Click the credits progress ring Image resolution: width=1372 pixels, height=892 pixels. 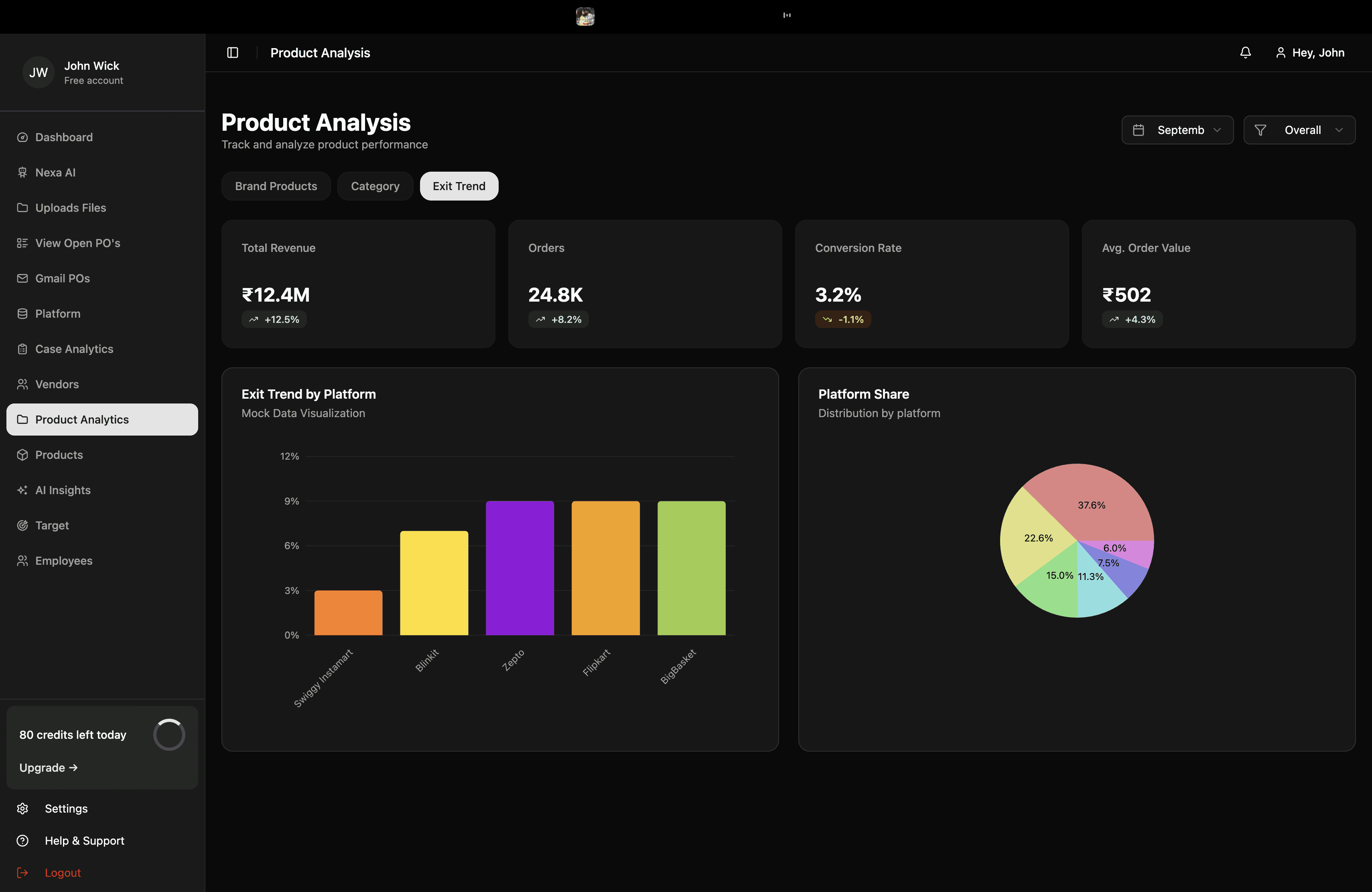pyautogui.click(x=169, y=735)
